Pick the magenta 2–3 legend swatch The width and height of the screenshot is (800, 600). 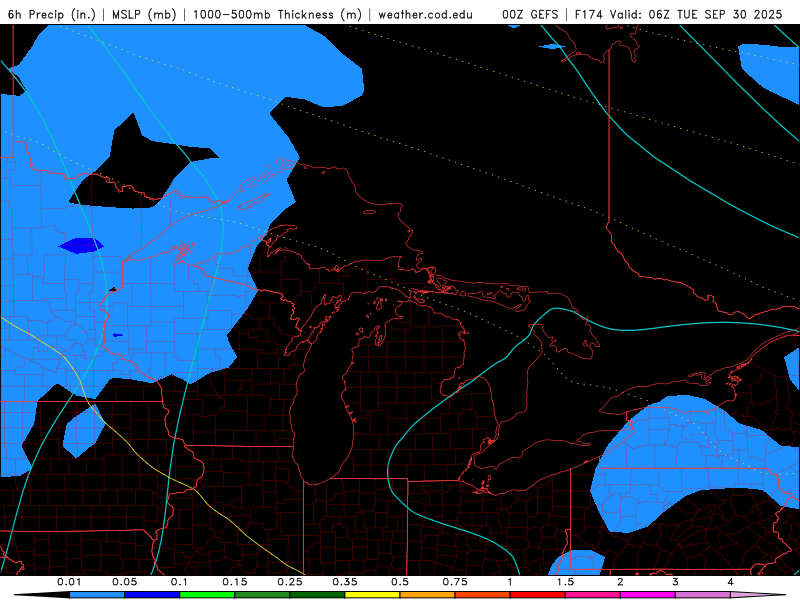(x=648, y=595)
